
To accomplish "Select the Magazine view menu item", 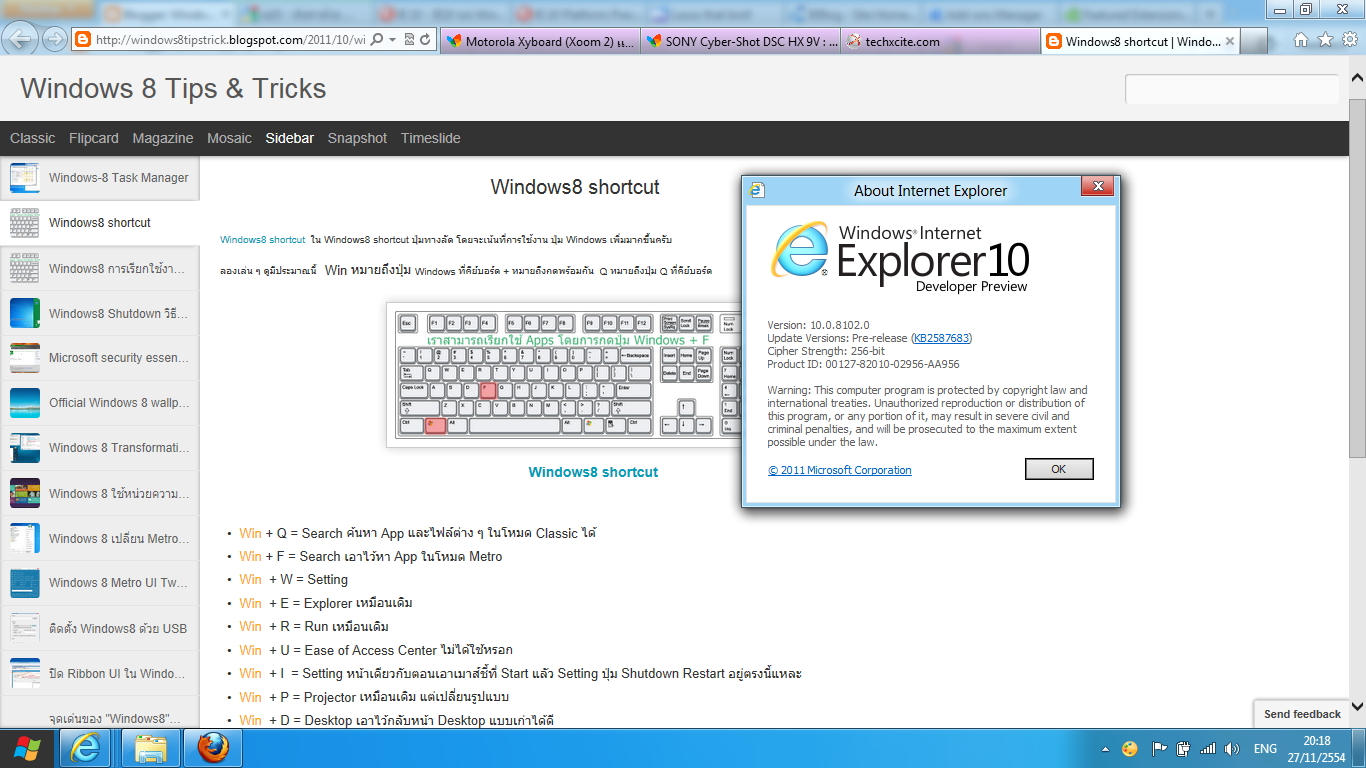I will click(163, 138).
